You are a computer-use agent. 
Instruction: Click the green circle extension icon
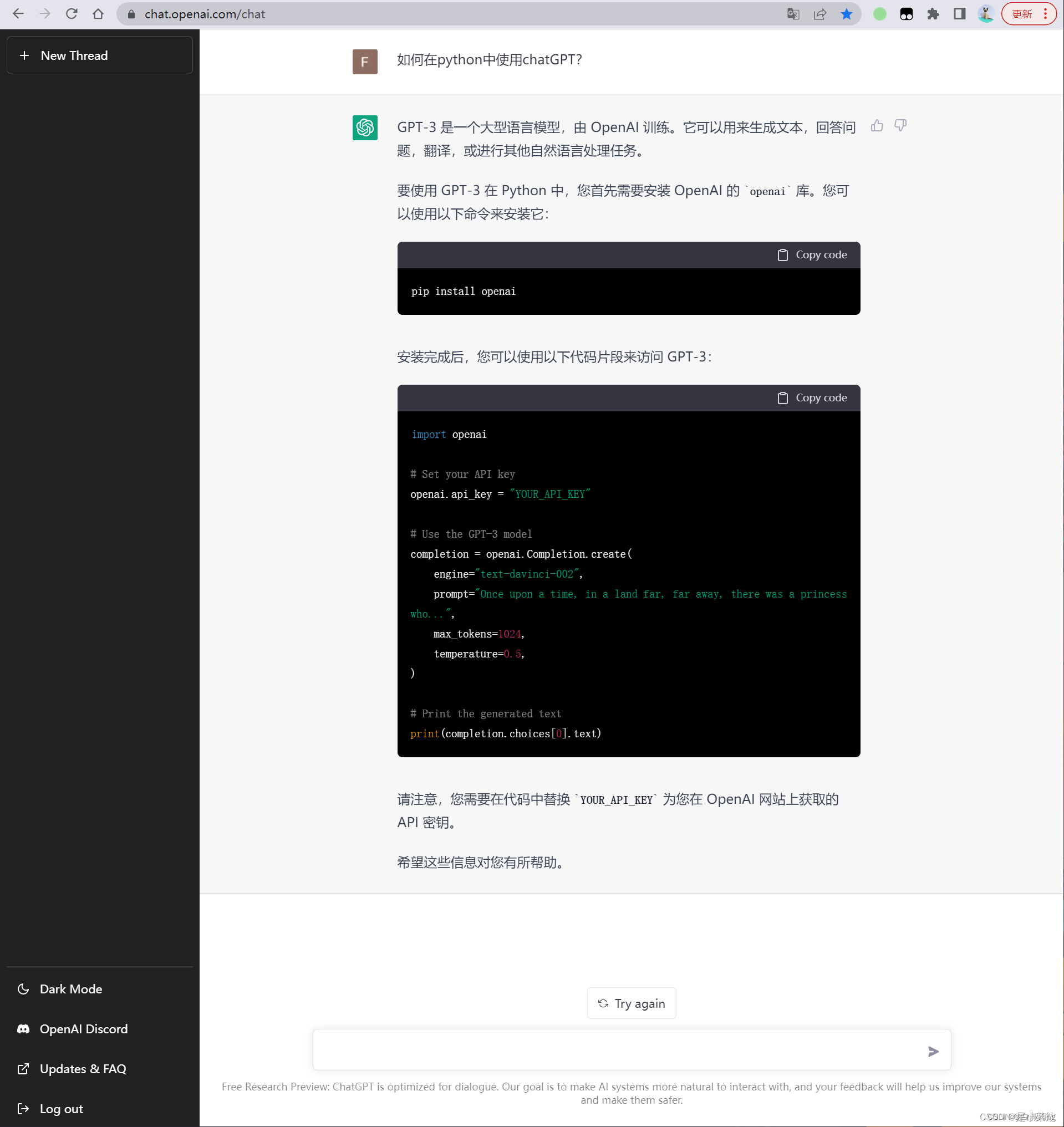880,14
